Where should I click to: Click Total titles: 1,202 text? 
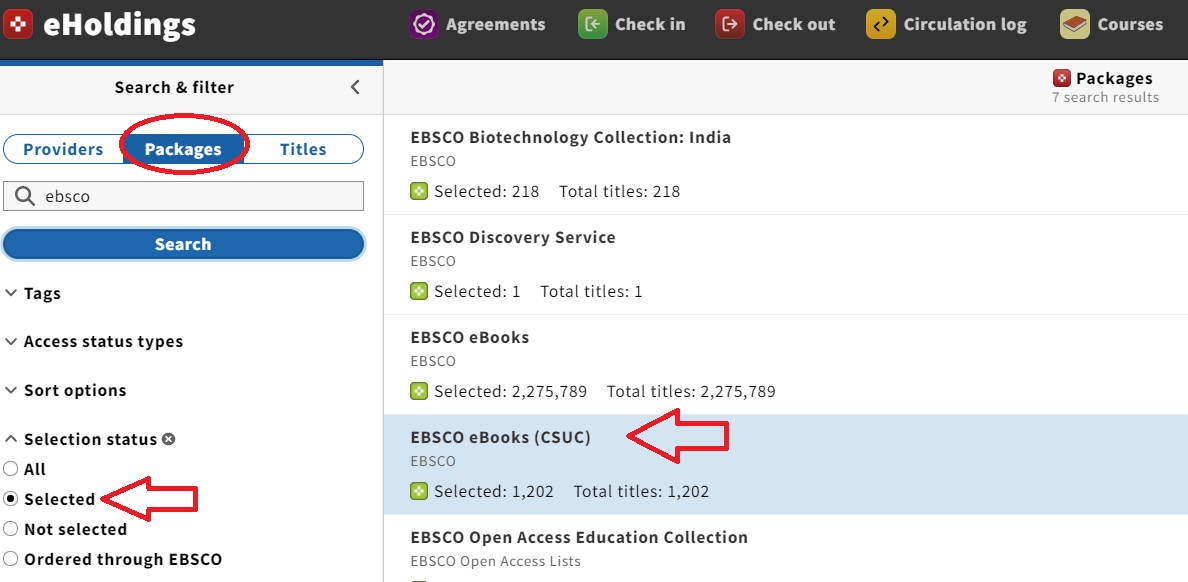click(641, 491)
